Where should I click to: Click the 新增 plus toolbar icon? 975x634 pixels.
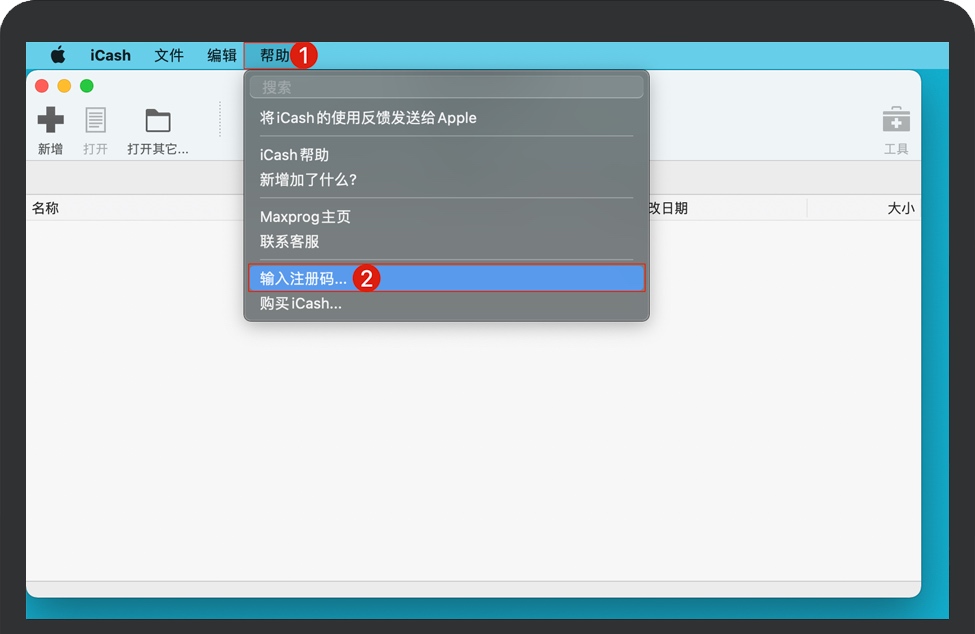point(50,120)
